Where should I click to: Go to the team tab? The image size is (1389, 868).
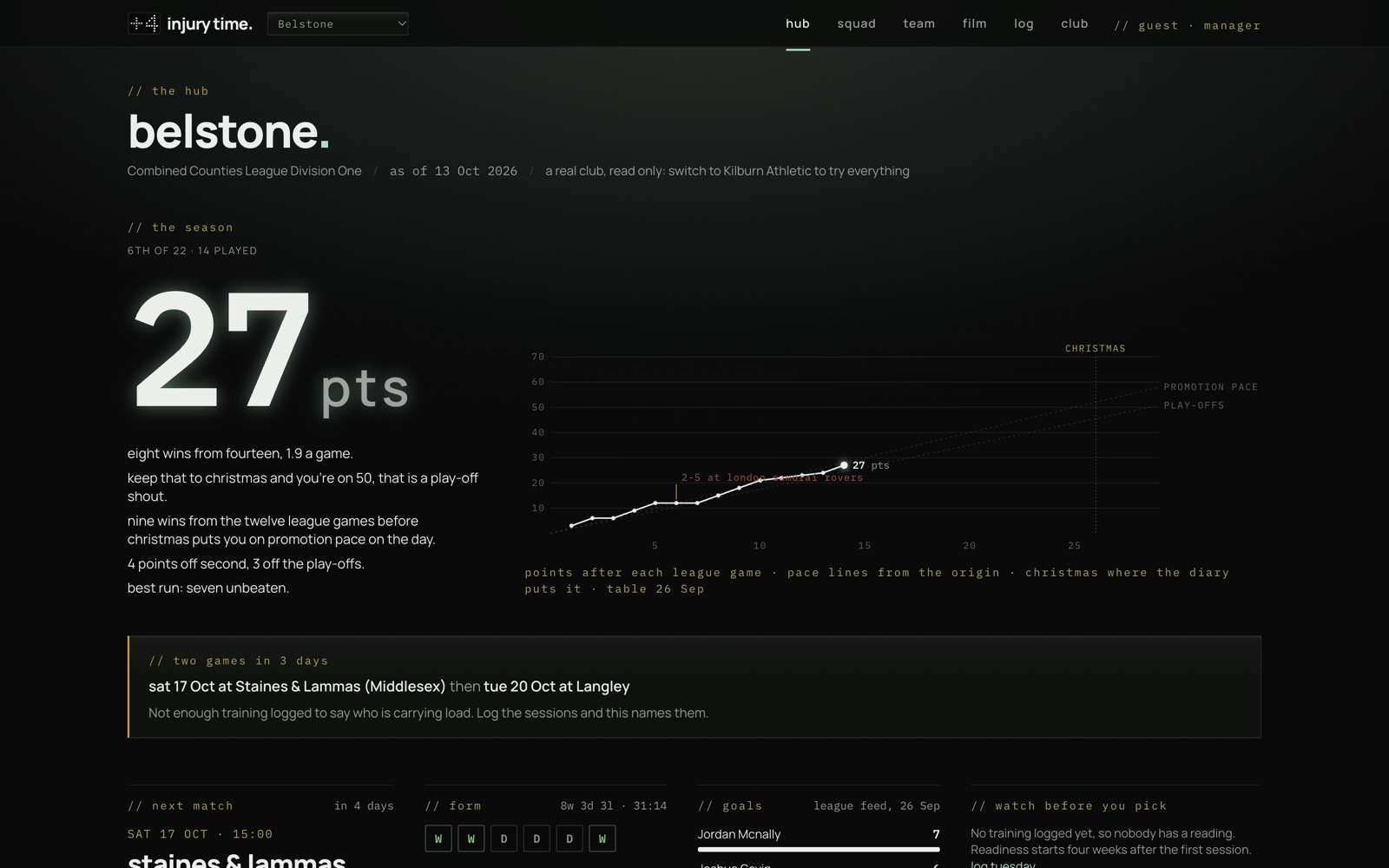pyautogui.click(x=918, y=23)
